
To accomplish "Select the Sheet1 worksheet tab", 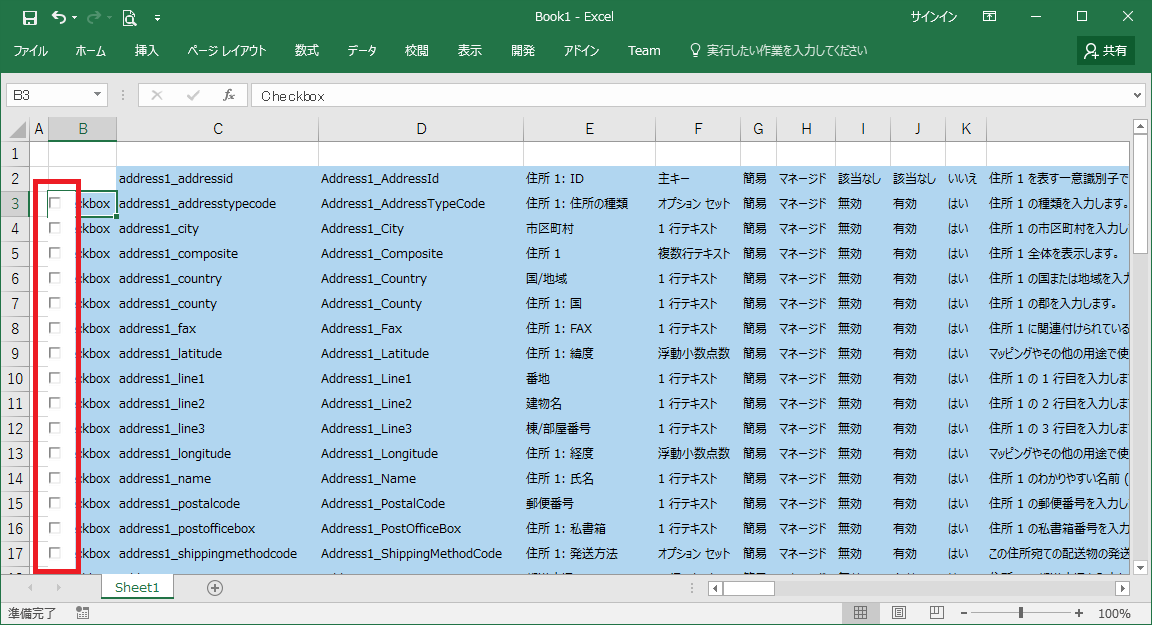I will click(137, 587).
